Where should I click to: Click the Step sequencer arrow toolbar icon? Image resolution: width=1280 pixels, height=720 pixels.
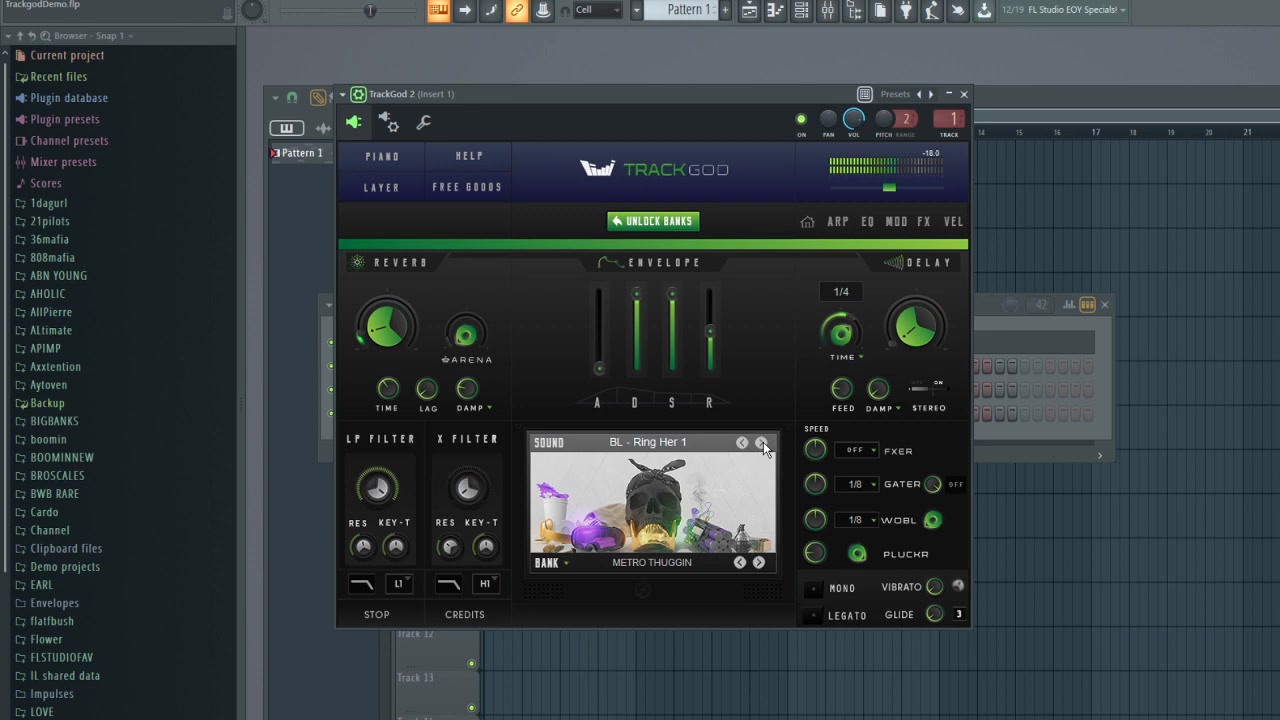pos(464,10)
